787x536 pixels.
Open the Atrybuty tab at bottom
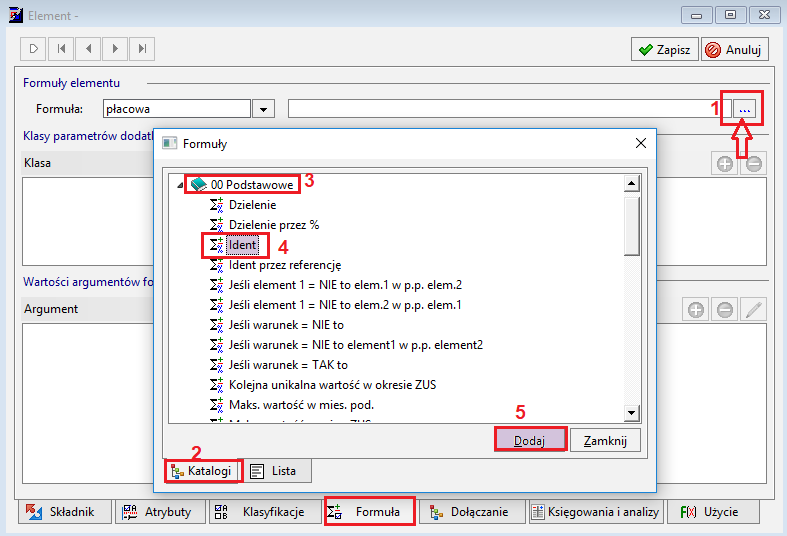(x=160, y=511)
